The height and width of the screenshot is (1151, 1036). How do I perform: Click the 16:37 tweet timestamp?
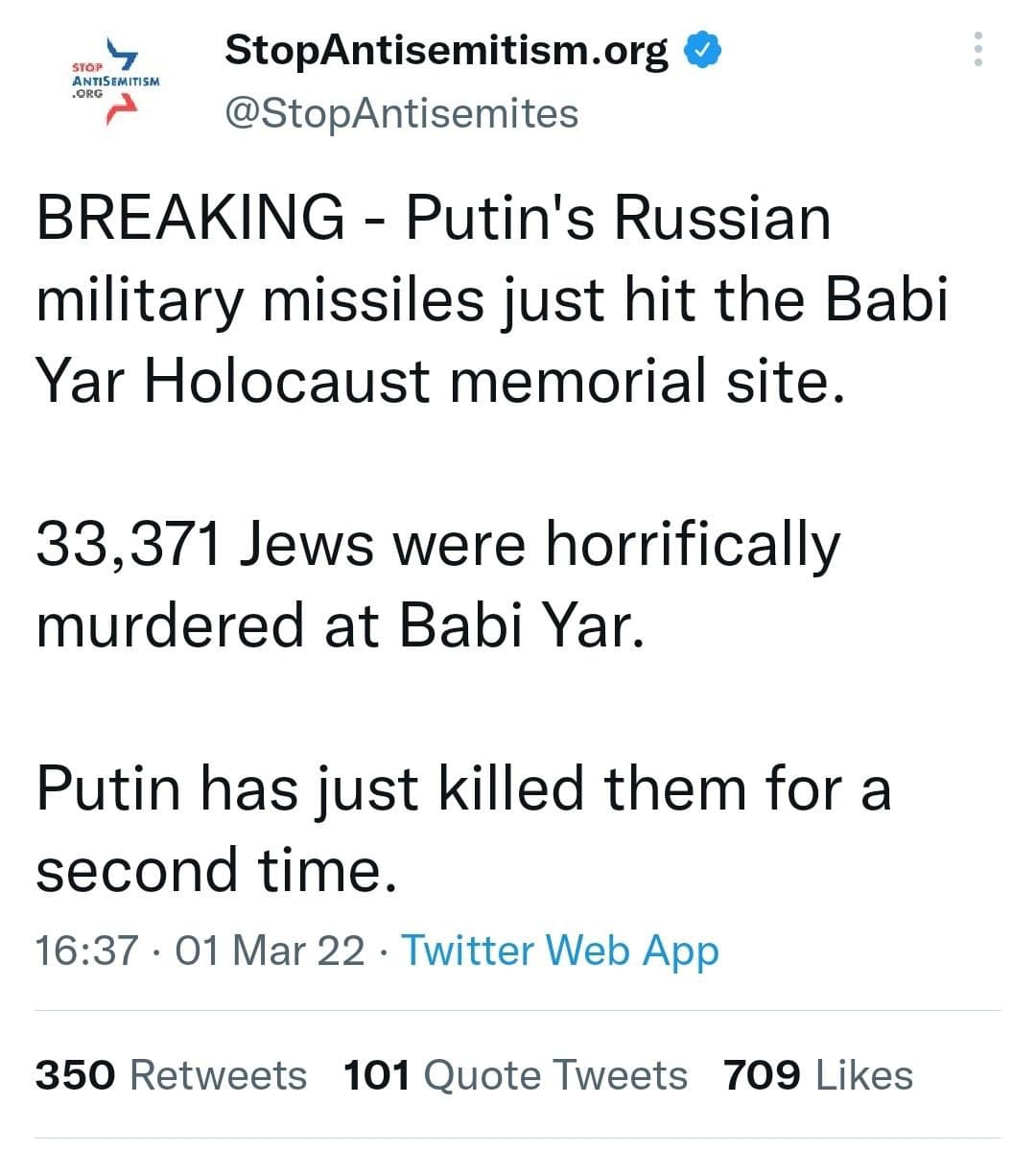[86, 951]
